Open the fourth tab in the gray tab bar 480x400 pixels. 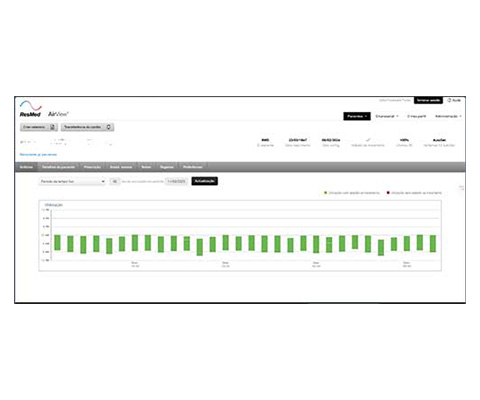(121, 167)
